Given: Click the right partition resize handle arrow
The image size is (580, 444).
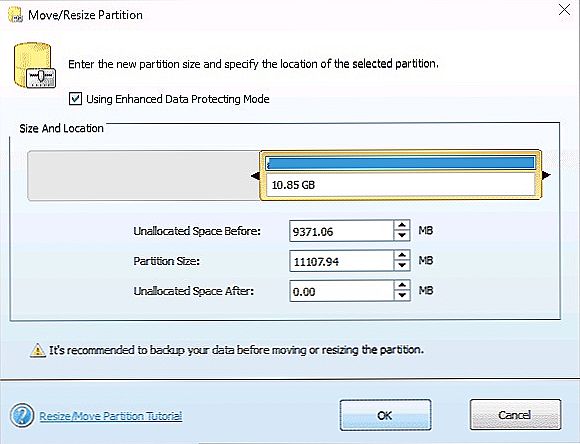Looking at the screenshot, I should [x=546, y=175].
